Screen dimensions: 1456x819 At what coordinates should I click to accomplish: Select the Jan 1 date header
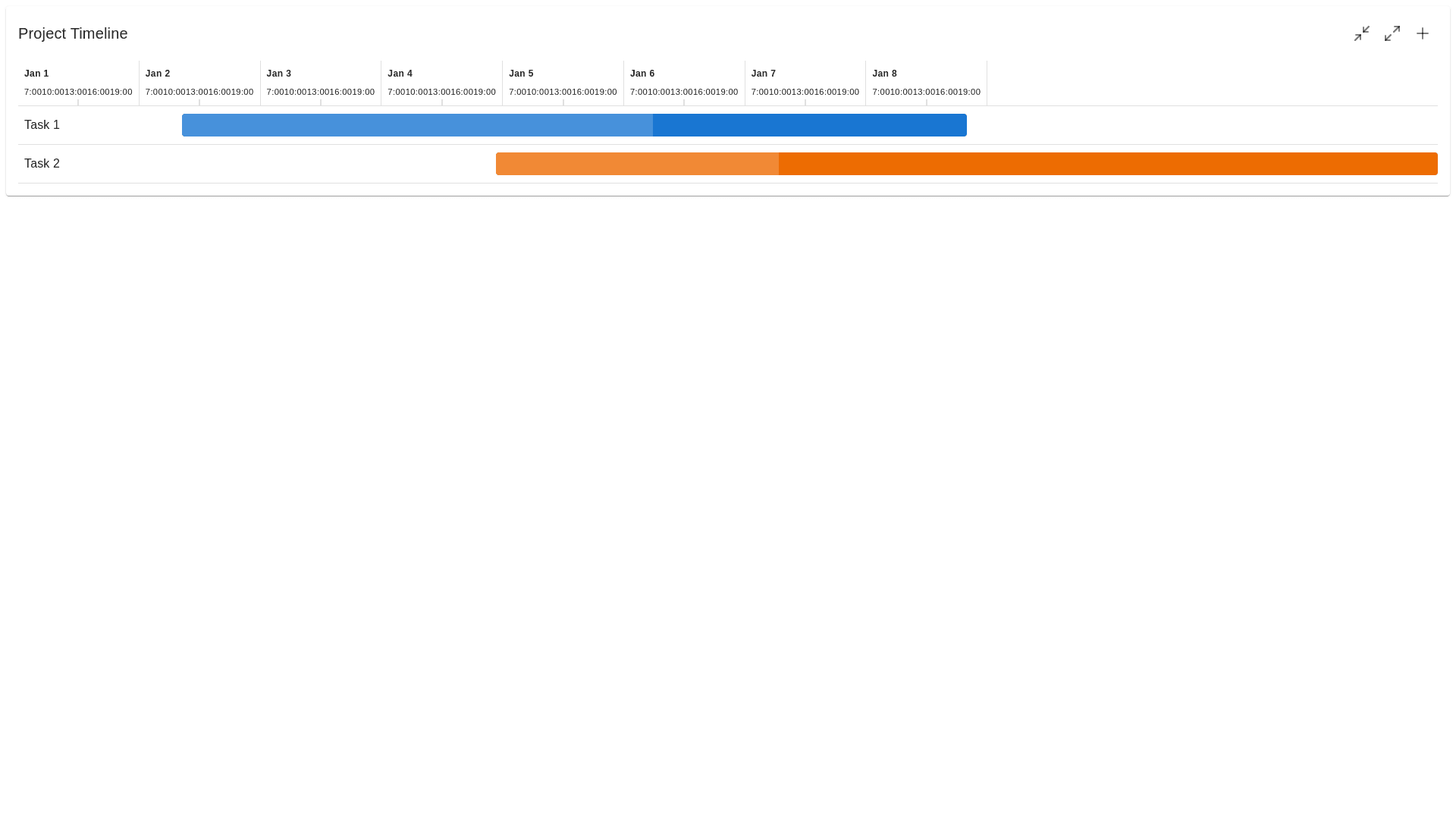(x=36, y=74)
